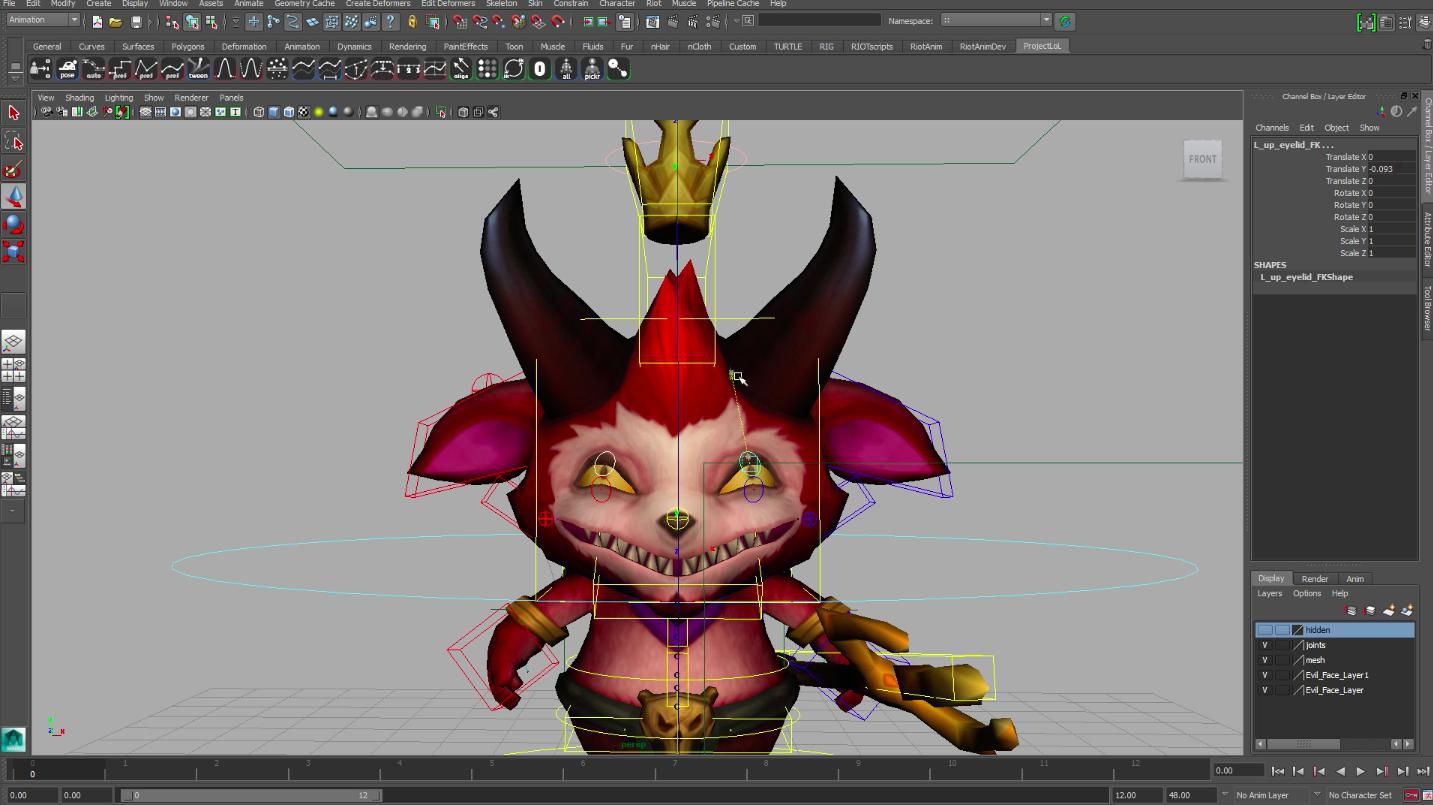Toggle display type box of joints layer
This screenshot has width=1433, height=805.
1282,645
